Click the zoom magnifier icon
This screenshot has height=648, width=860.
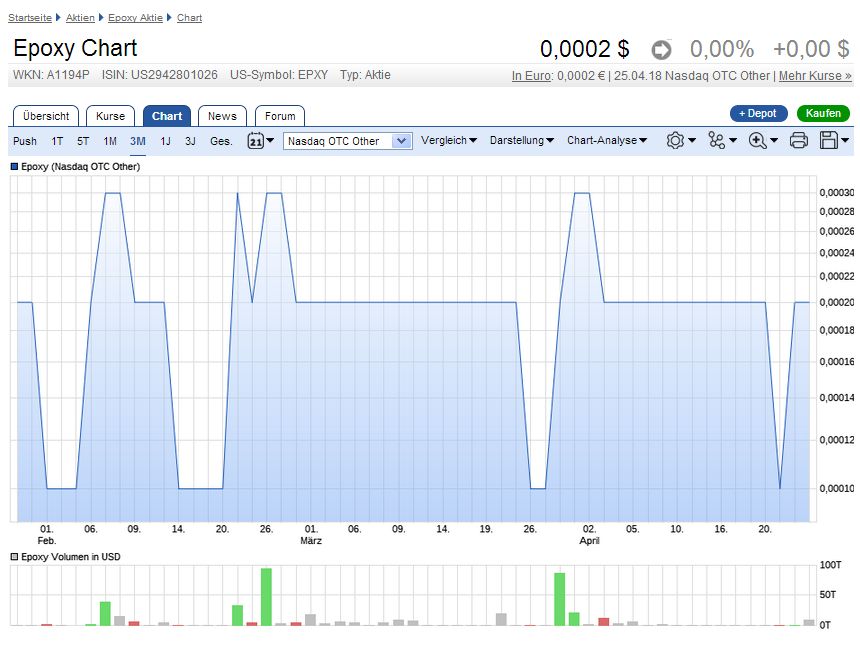click(x=757, y=140)
